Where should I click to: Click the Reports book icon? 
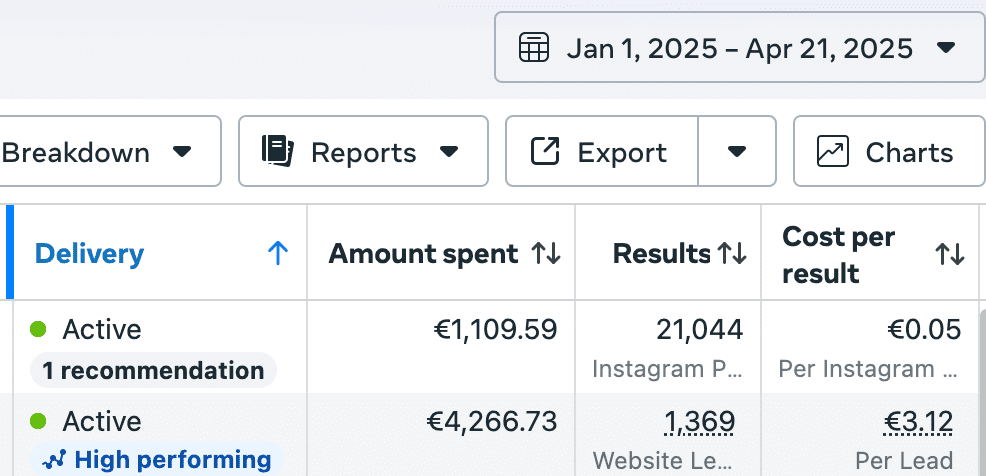(276, 152)
